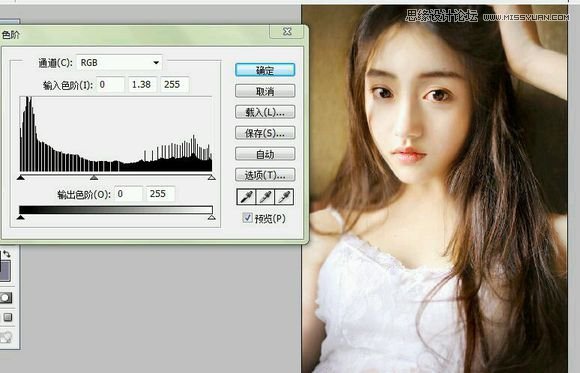Select input black point slider under histogram
Viewport: 580px width, 373px height.
pyautogui.click(x=21, y=178)
